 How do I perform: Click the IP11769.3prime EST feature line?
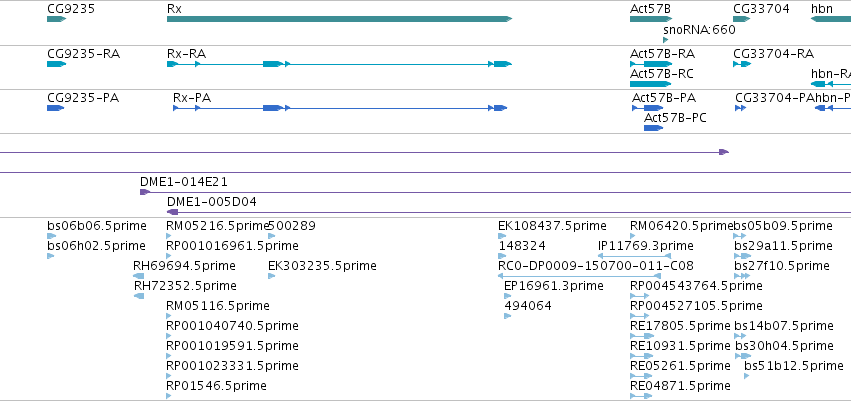point(634,256)
